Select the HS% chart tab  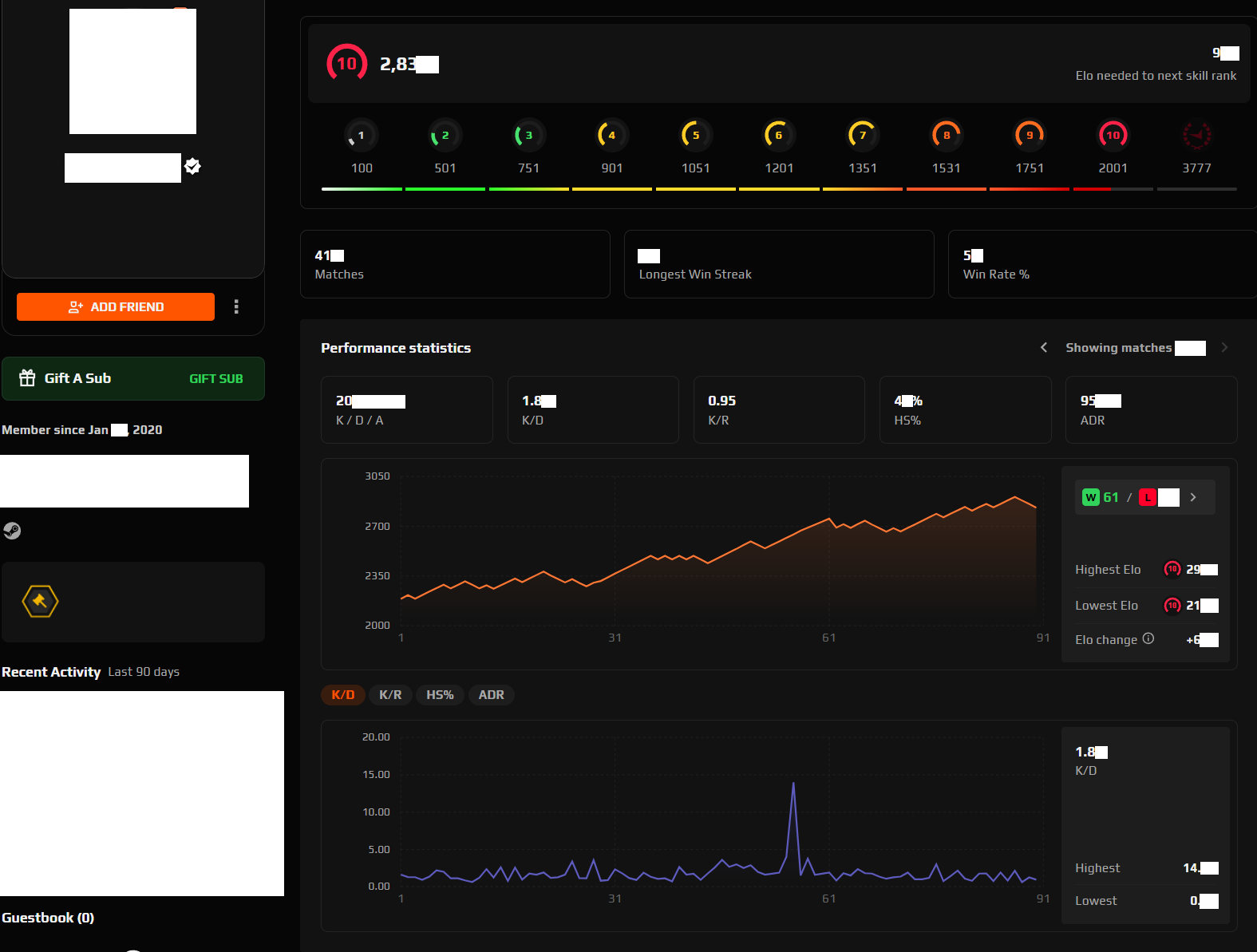click(440, 695)
